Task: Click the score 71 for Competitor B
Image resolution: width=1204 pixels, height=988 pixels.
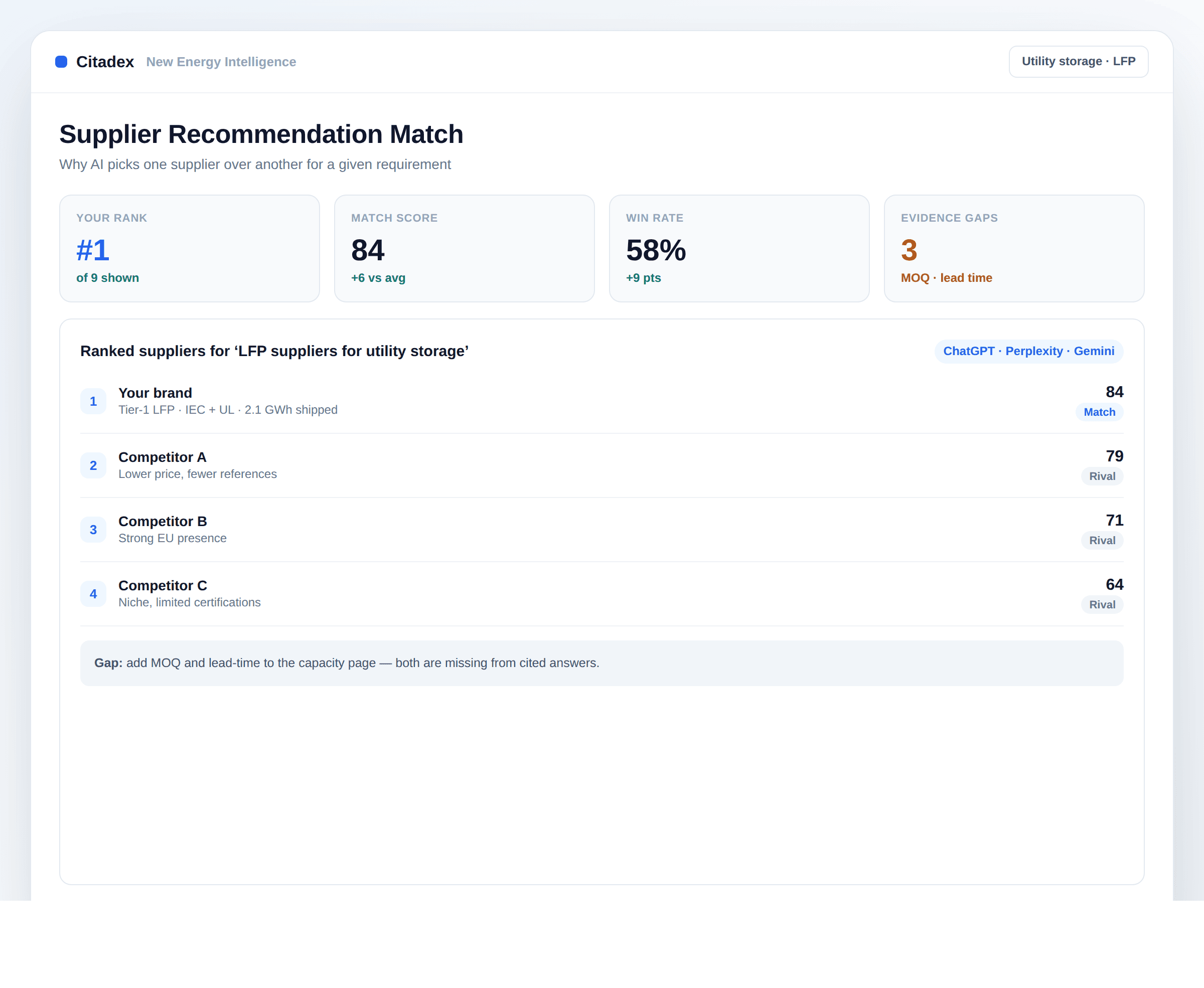Action: (x=1114, y=520)
